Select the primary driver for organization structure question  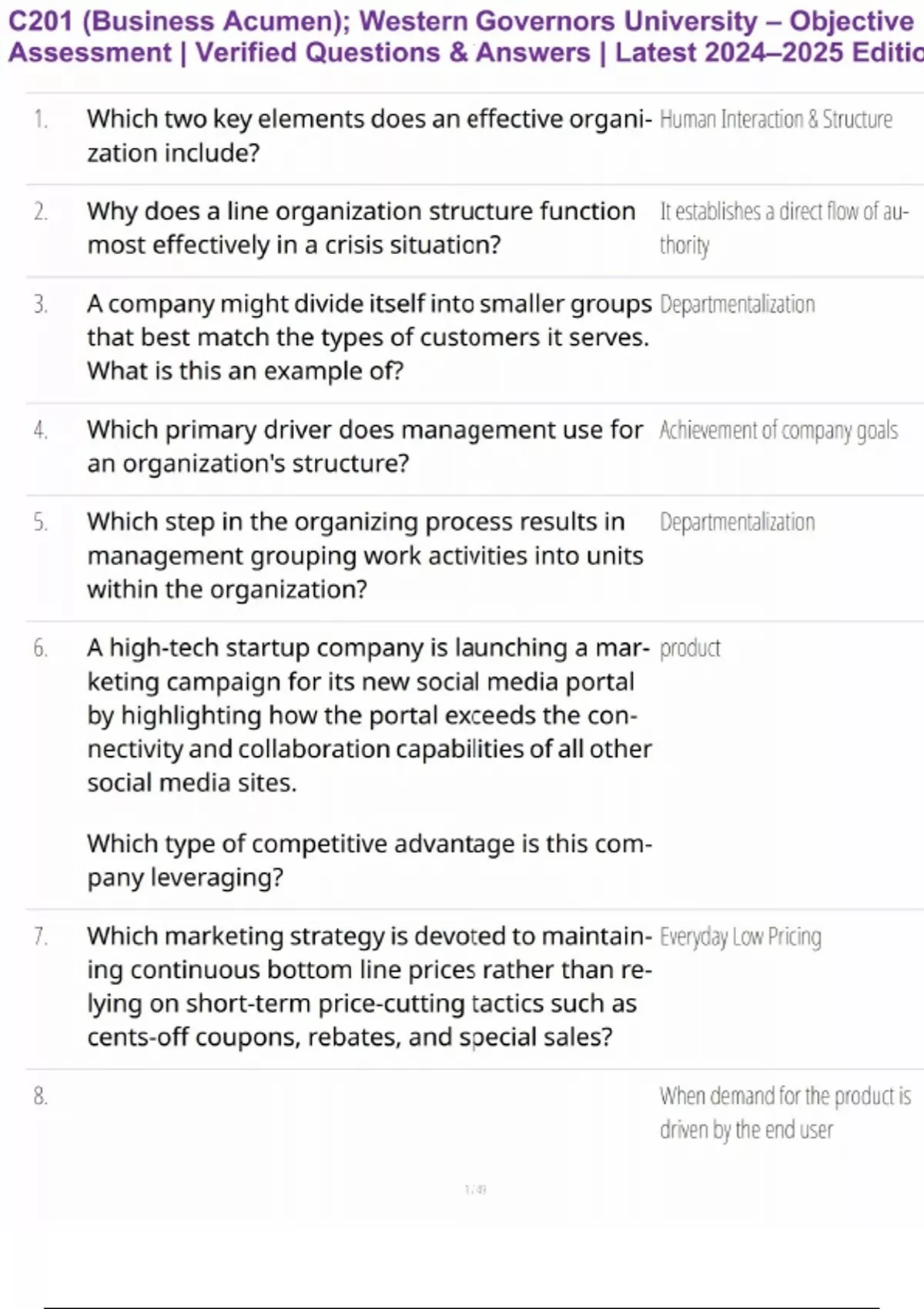coord(364,447)
